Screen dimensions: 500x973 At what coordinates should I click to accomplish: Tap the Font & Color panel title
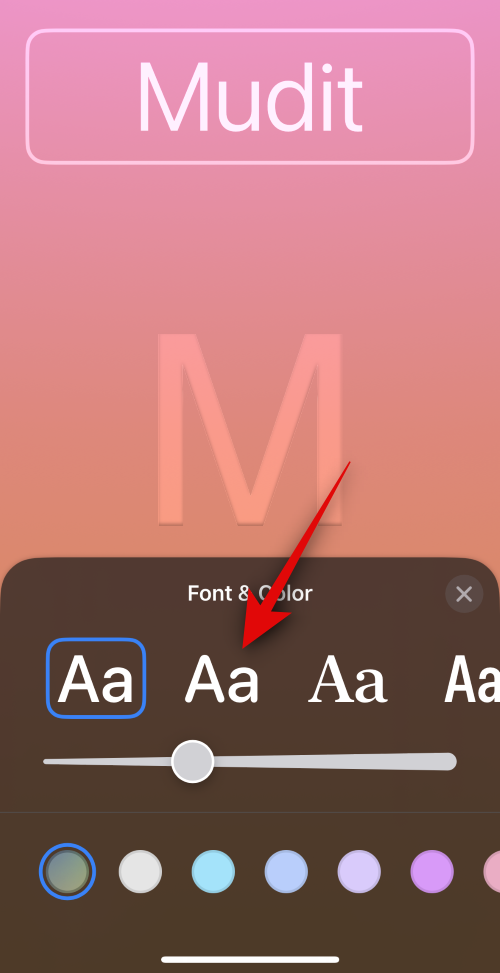click(250, 594)
